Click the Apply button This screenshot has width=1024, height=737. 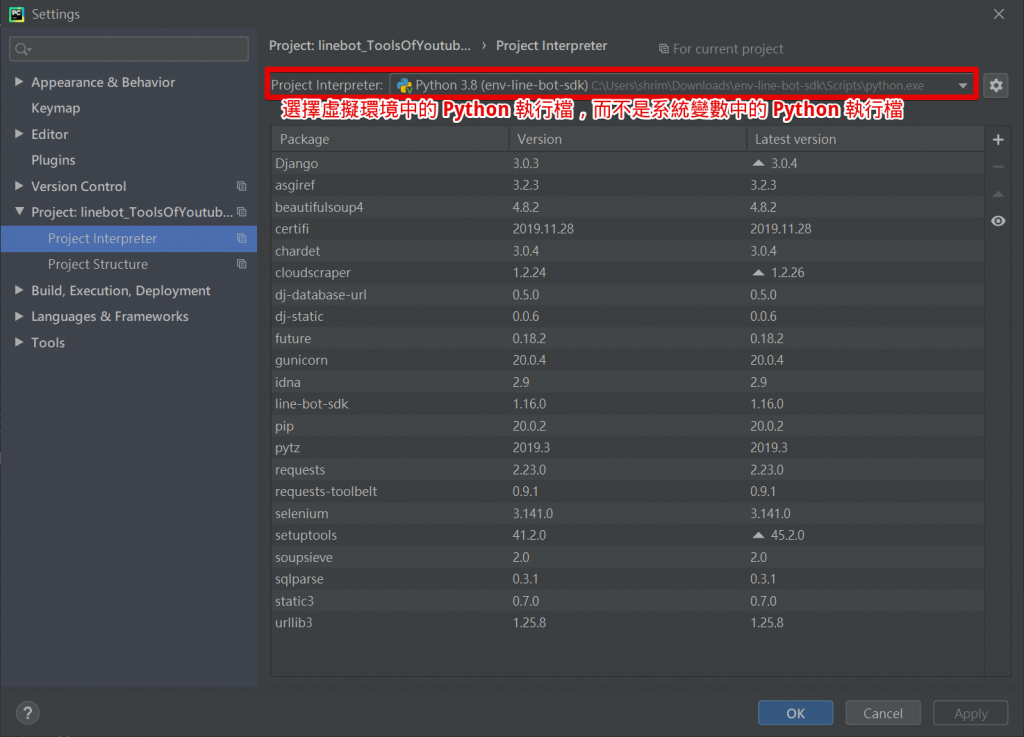pos(970,713)
